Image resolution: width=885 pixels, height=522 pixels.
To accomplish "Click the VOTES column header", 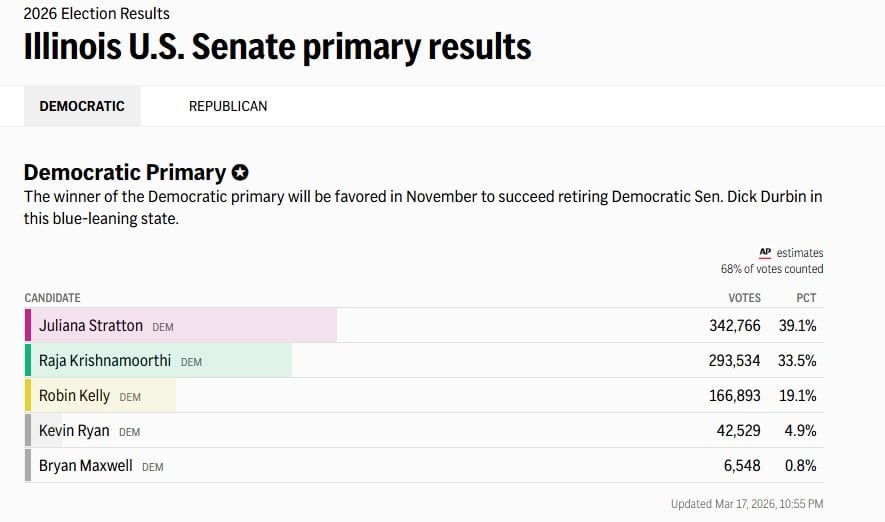I will [x=744, y=298].
